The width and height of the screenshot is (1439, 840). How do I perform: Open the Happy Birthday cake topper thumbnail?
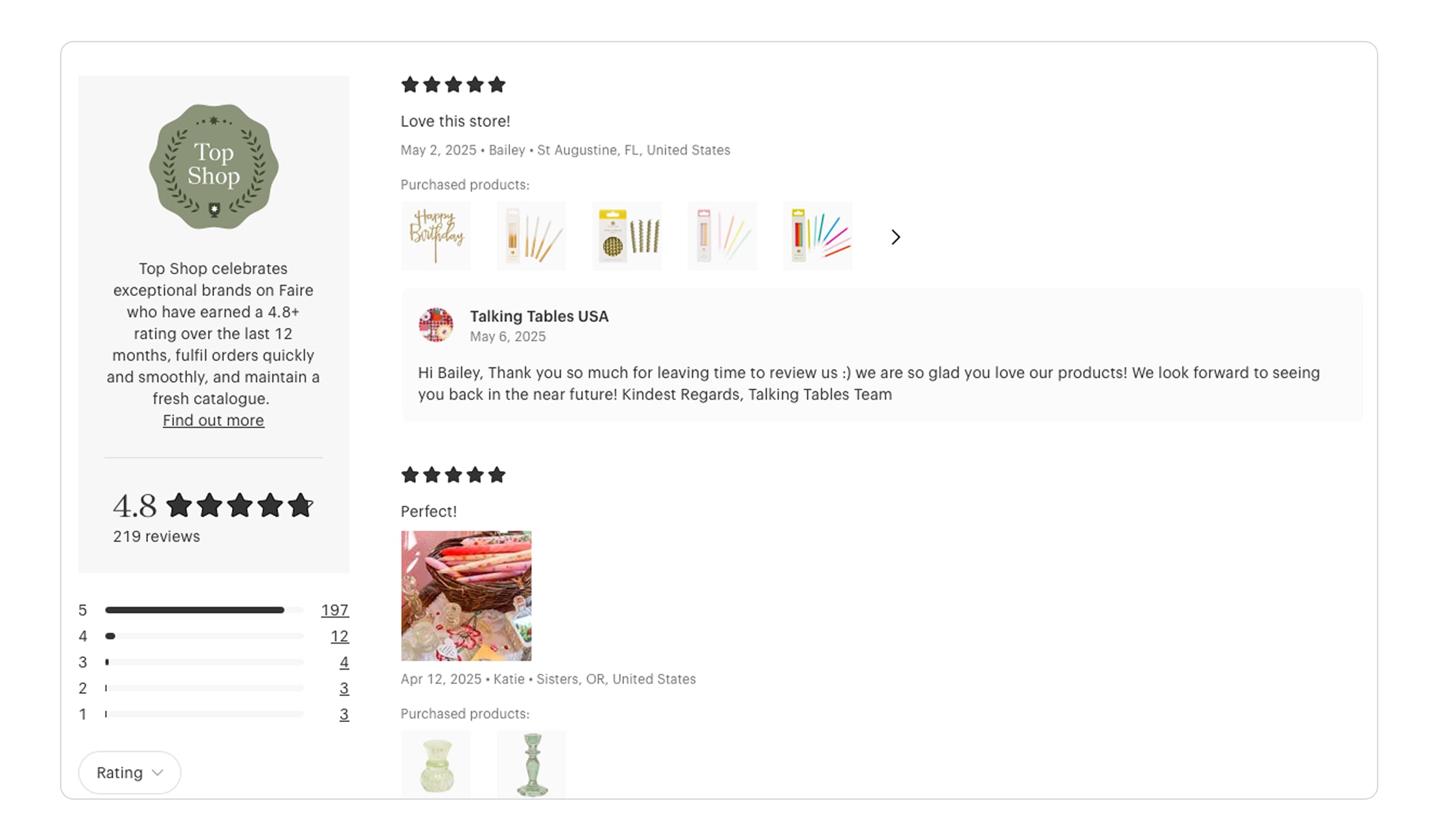pos(436,236)
